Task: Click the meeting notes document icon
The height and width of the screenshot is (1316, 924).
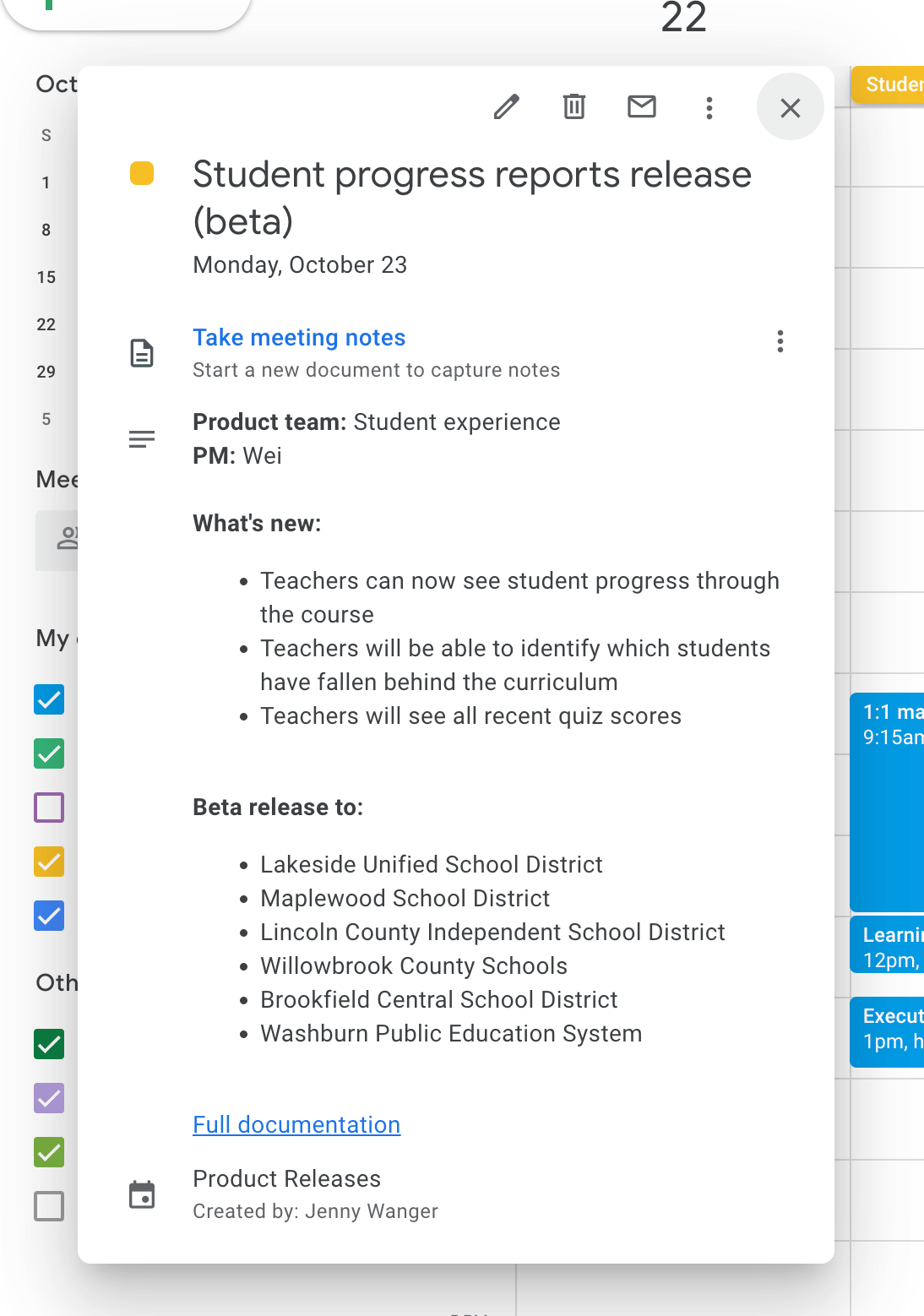Action: point(142,353)
